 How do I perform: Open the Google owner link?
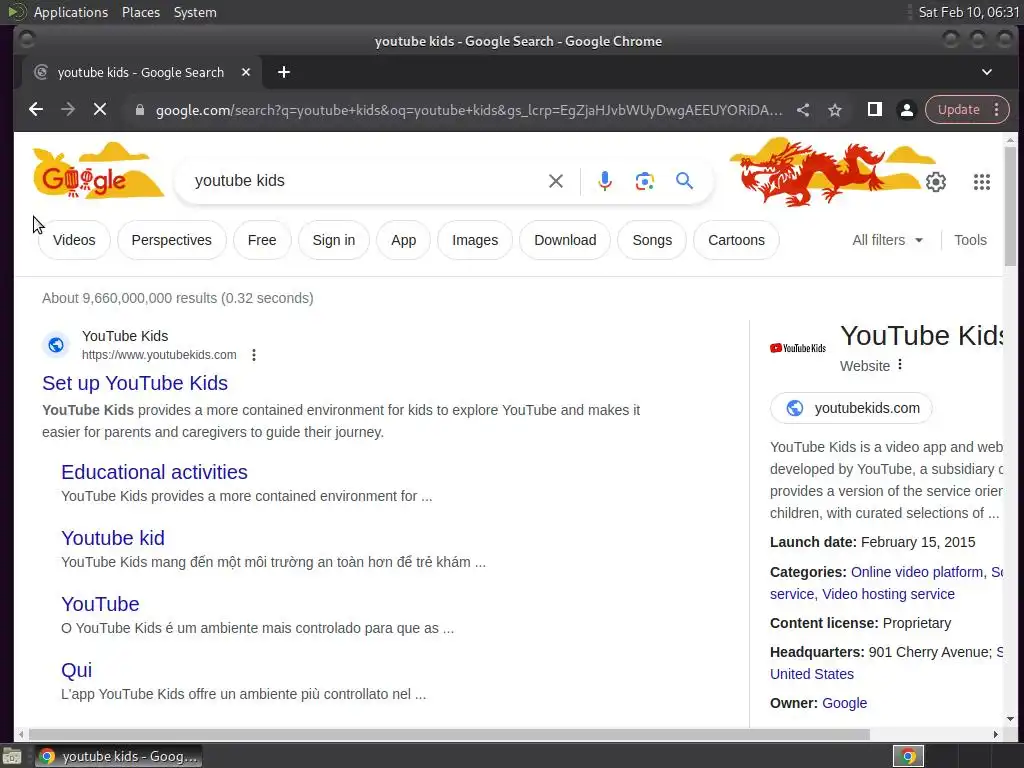point(844,703)
